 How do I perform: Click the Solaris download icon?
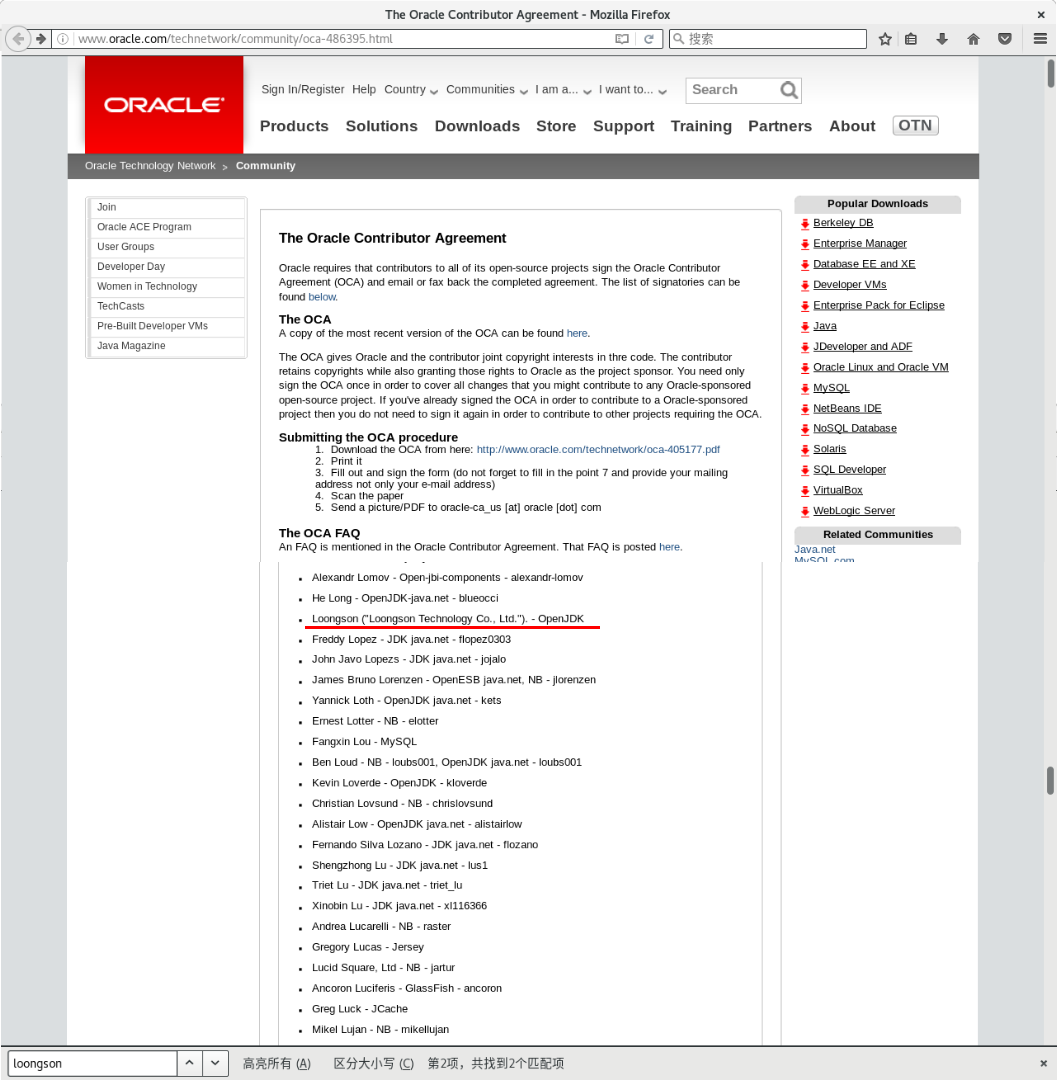click(805, 449)
